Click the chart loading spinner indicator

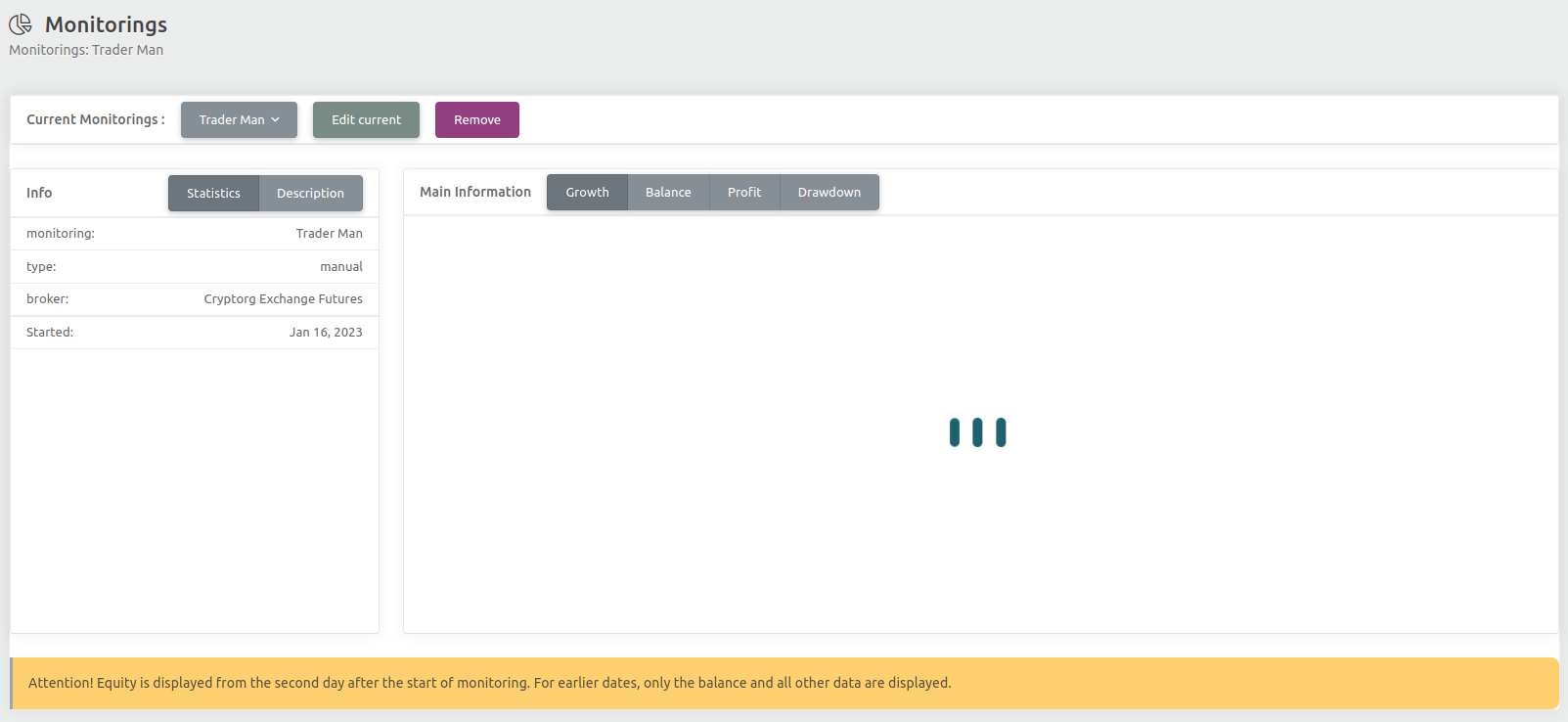pyautogui.click(x=977, y=432)
